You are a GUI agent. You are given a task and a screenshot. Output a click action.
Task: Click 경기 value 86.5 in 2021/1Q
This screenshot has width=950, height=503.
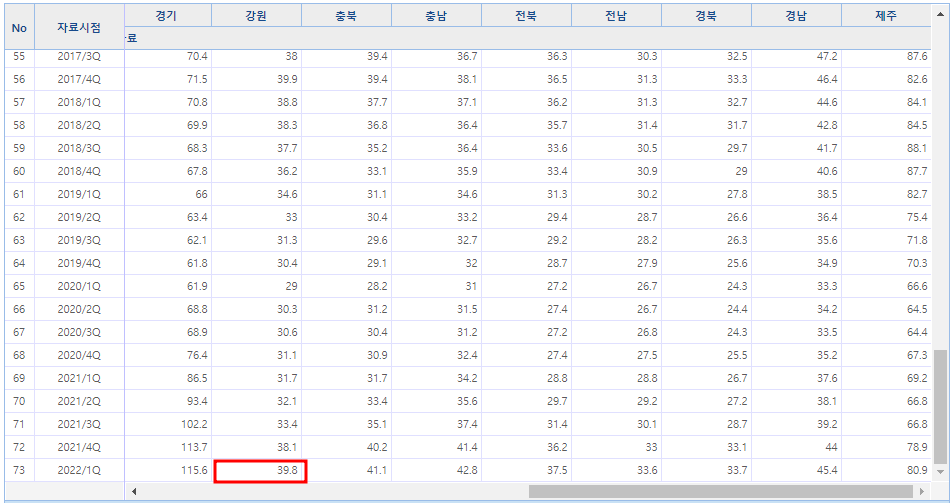(x=168, y=379)
